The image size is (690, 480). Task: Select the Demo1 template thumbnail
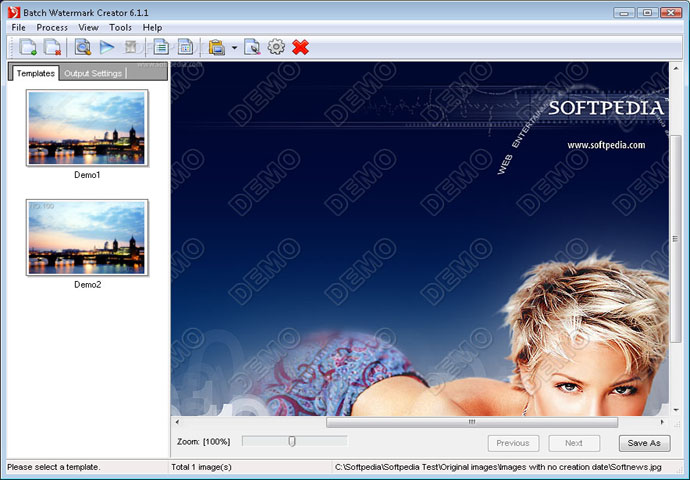click(x=87, y=128)
